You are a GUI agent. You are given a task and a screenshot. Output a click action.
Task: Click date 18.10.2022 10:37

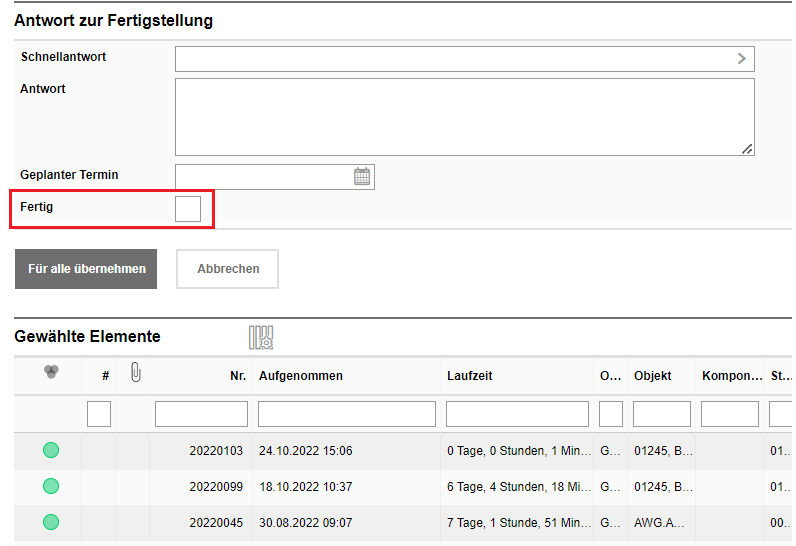306,487
